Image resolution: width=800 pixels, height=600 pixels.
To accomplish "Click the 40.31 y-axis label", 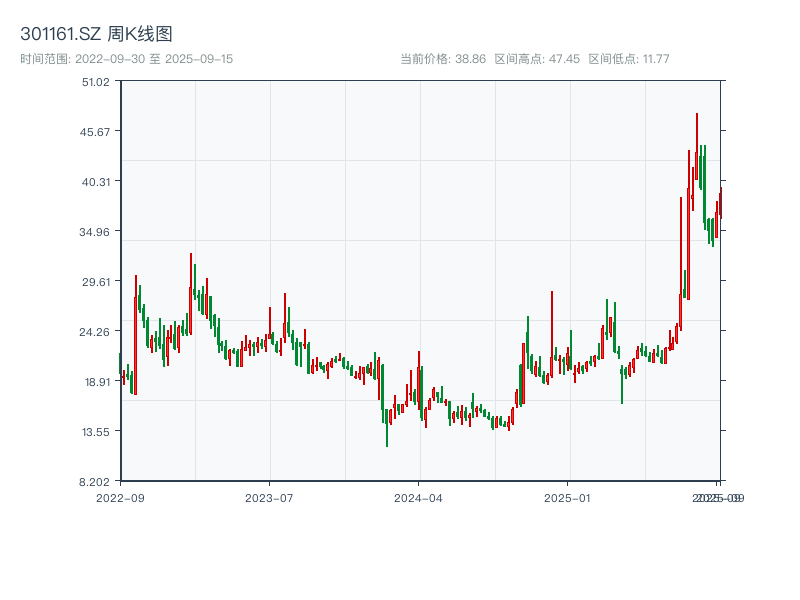I will (96, 182).
